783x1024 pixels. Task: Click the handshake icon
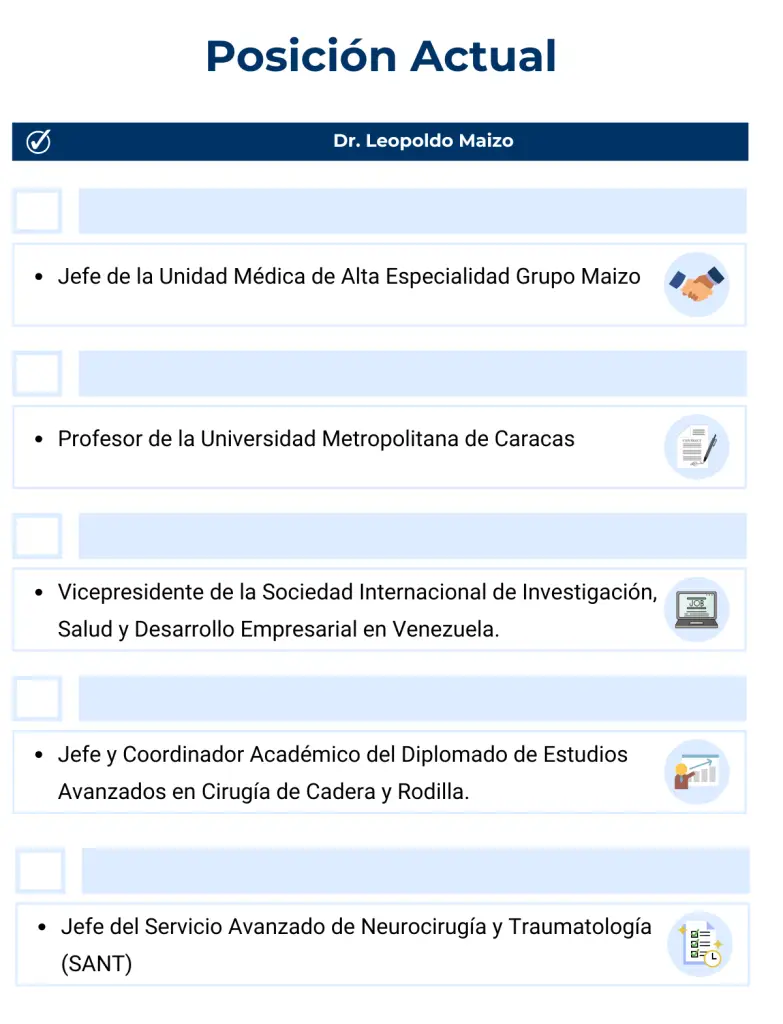tap(696, 285)
